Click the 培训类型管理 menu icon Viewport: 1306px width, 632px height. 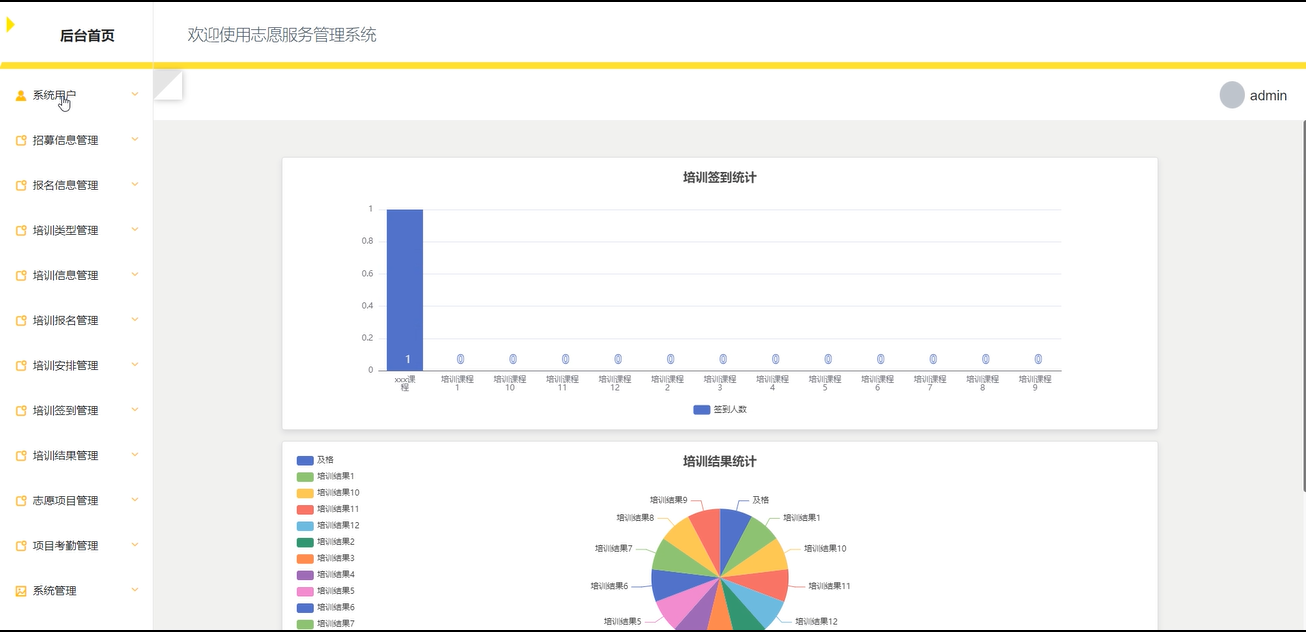point(21,231)
